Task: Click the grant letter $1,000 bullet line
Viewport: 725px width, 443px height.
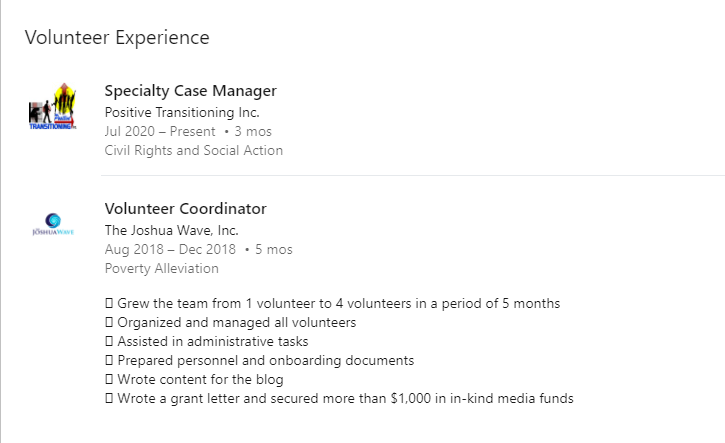Action: pos(339,398)
